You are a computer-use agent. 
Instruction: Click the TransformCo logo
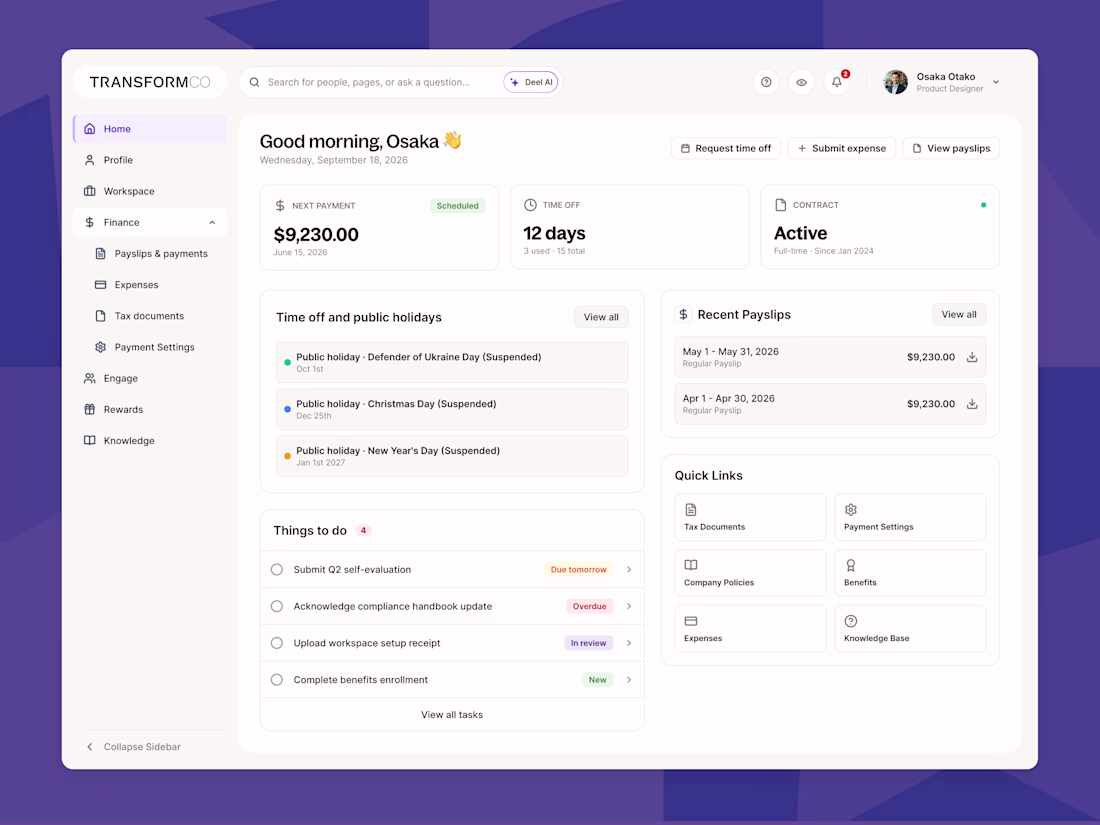coord(150,82)
